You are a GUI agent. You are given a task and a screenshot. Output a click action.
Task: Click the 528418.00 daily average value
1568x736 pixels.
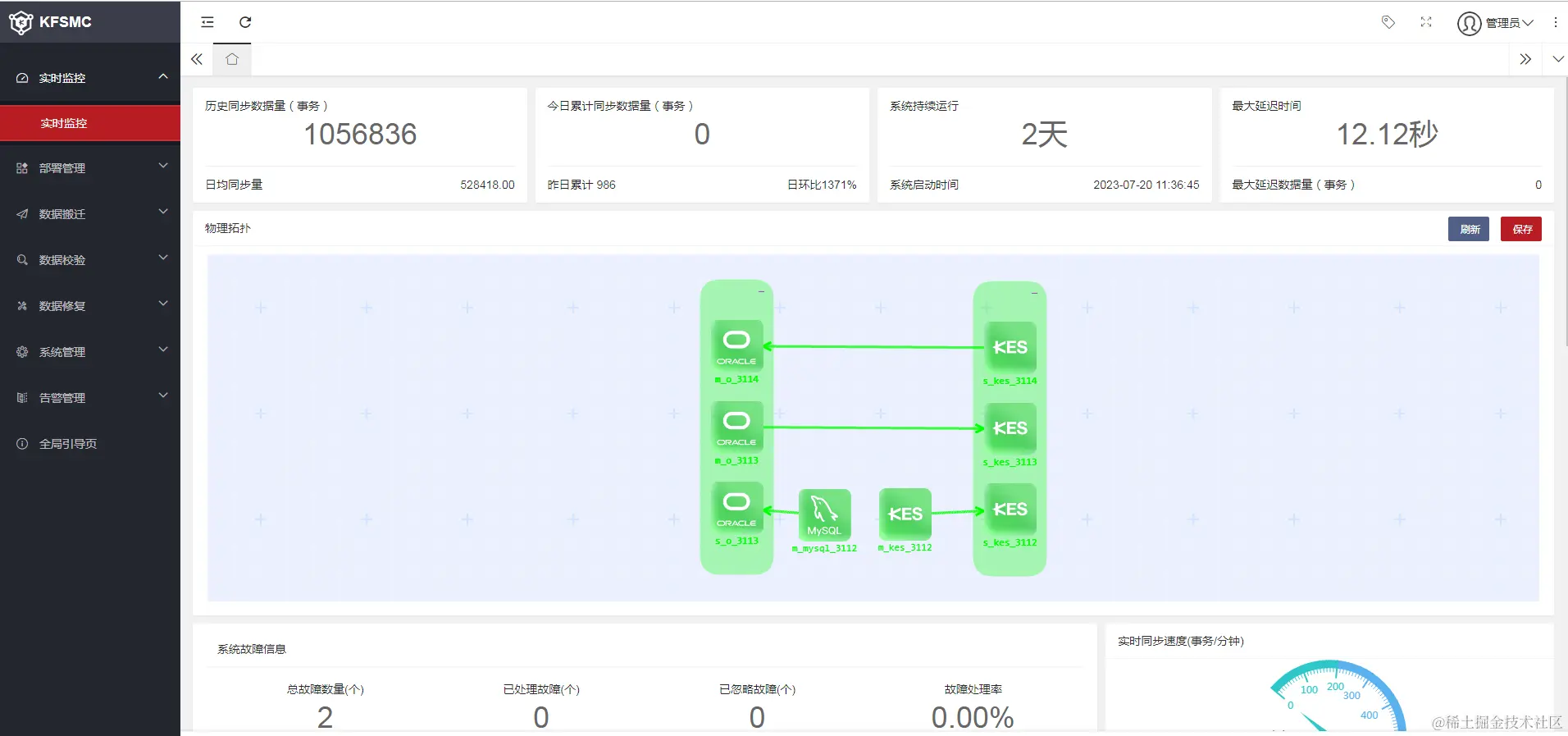click(x=487, y=185)
